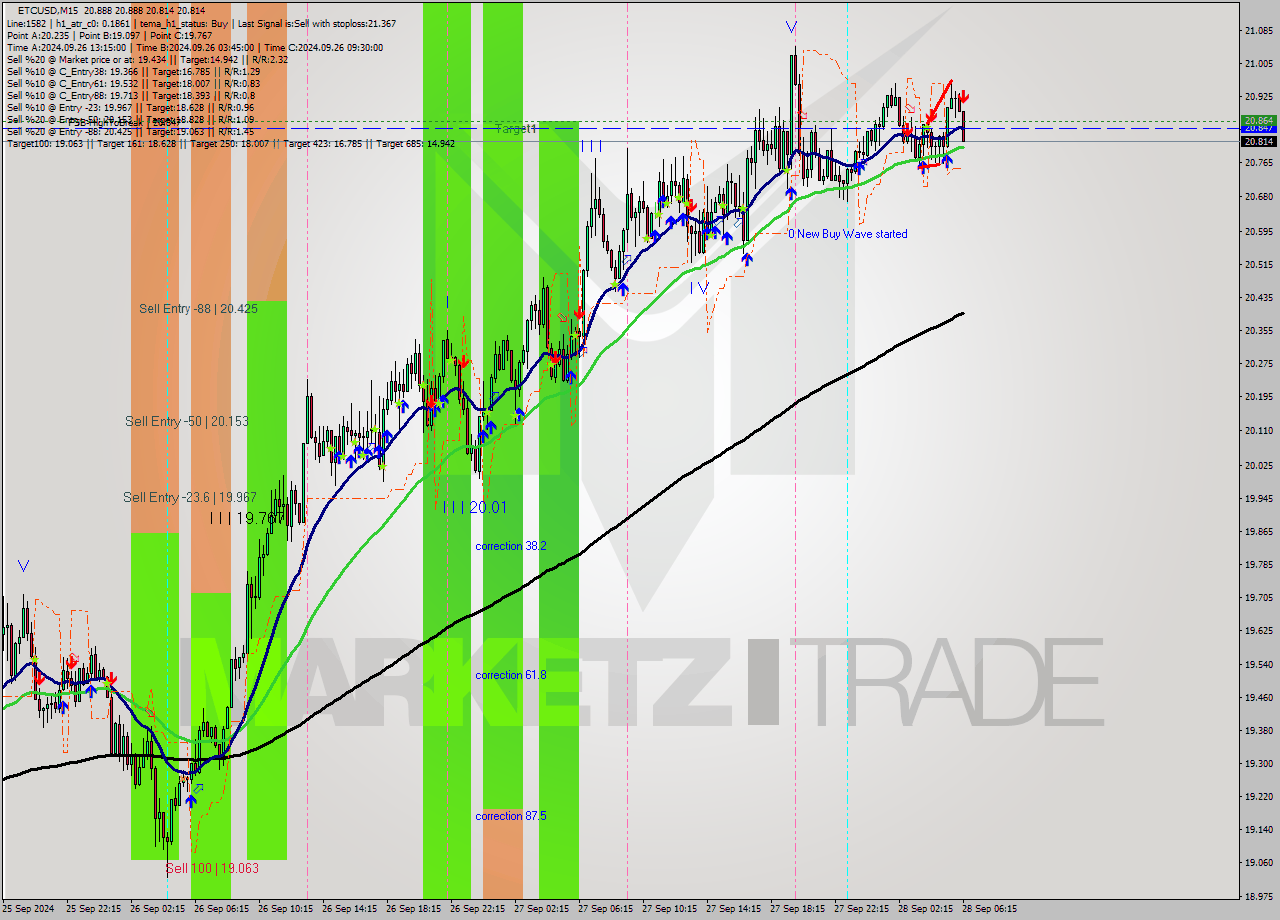Image resolution: width=1280 pixels, height=920 pixels.
Task: Click the '26 Sep 10:15' time label
Action: (285, 909)
